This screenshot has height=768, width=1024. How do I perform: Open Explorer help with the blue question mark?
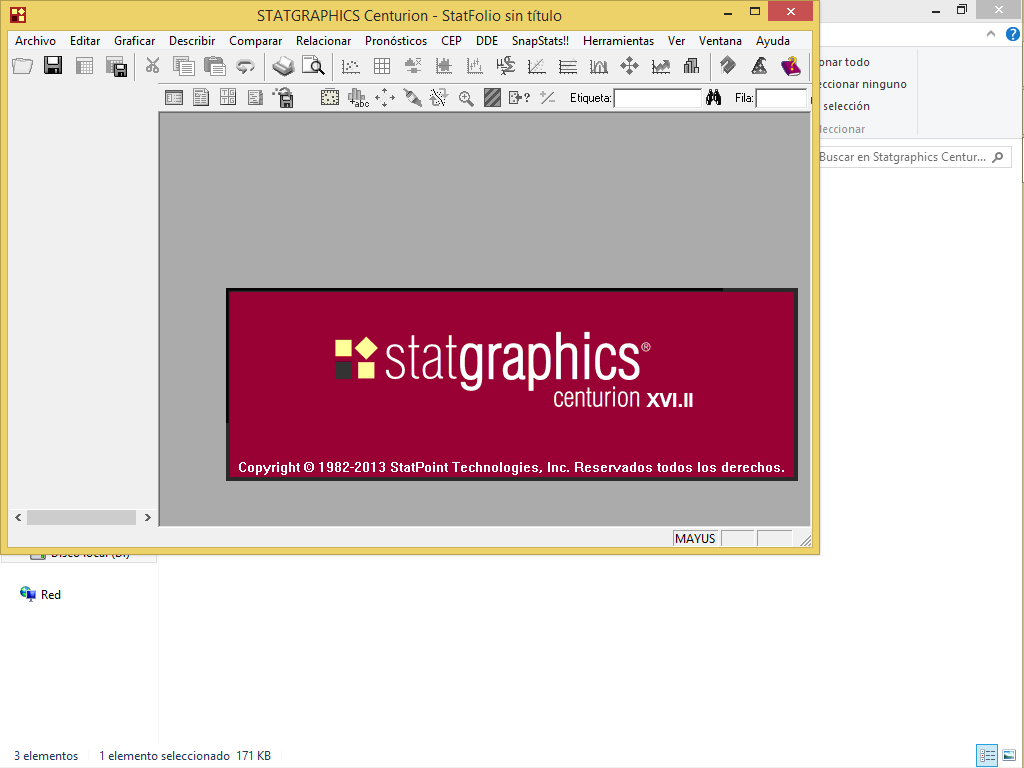click(1012, 34)
